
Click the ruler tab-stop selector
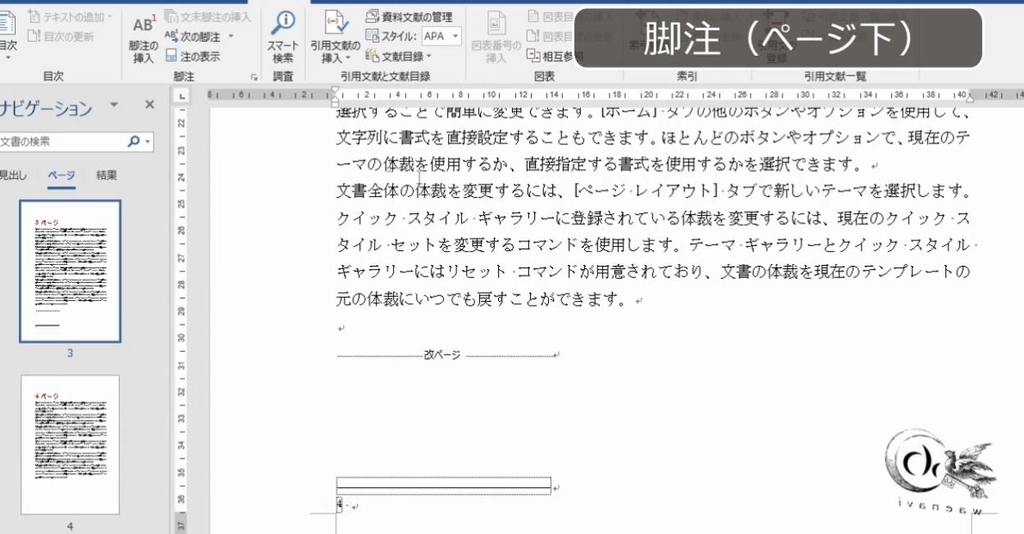(182, 96)
